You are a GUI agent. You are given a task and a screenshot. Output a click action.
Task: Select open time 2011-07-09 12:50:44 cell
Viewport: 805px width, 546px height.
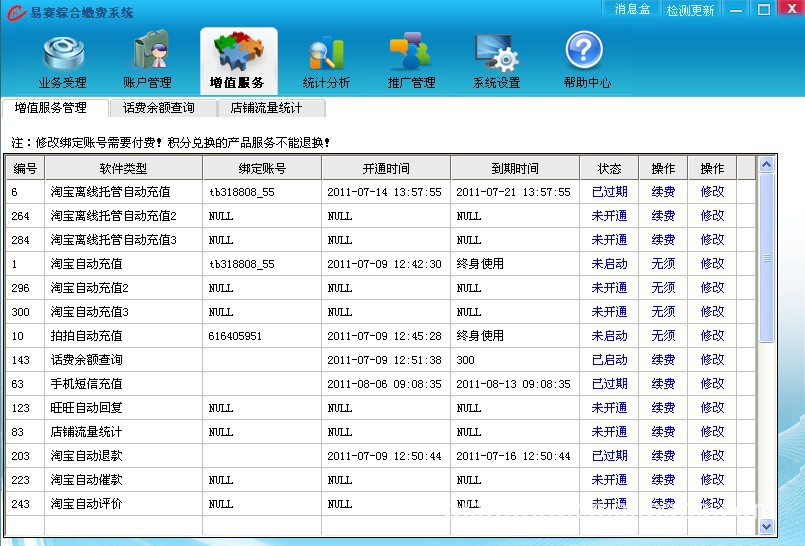385,456
